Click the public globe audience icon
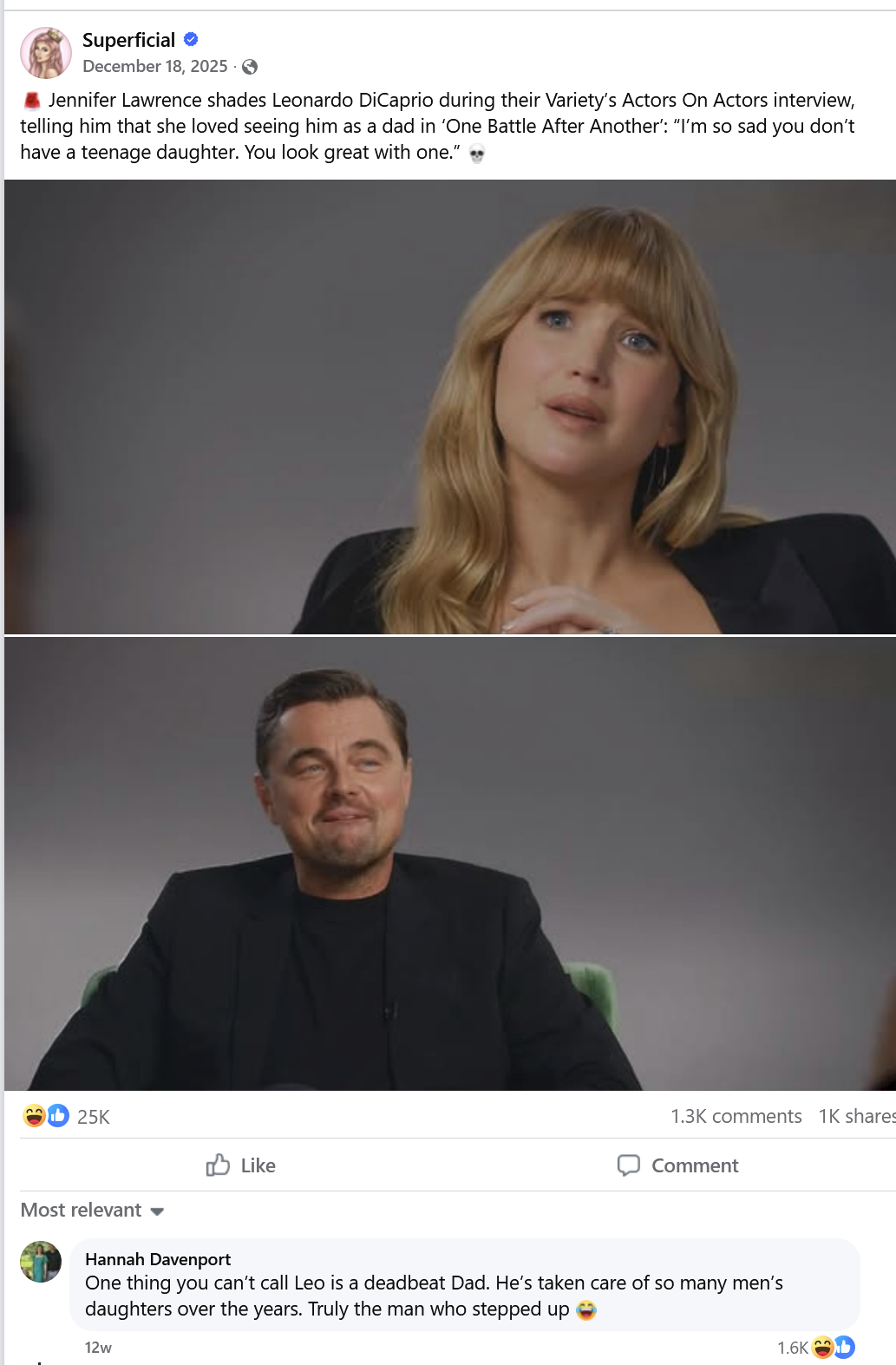896x1365 pixels. [250, 67]
